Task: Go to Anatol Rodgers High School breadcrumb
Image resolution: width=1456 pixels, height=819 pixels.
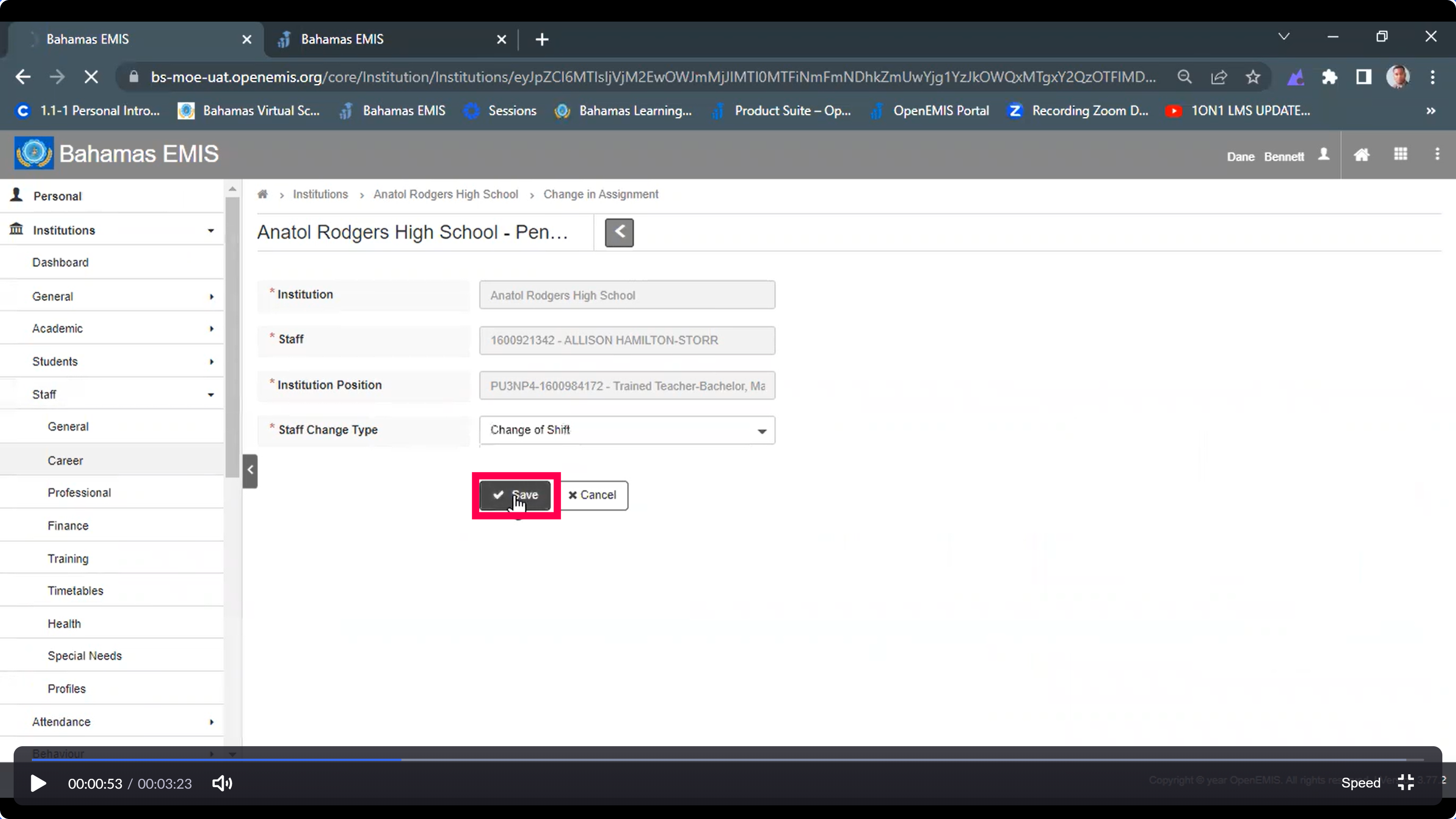Action: coord(446,195)
